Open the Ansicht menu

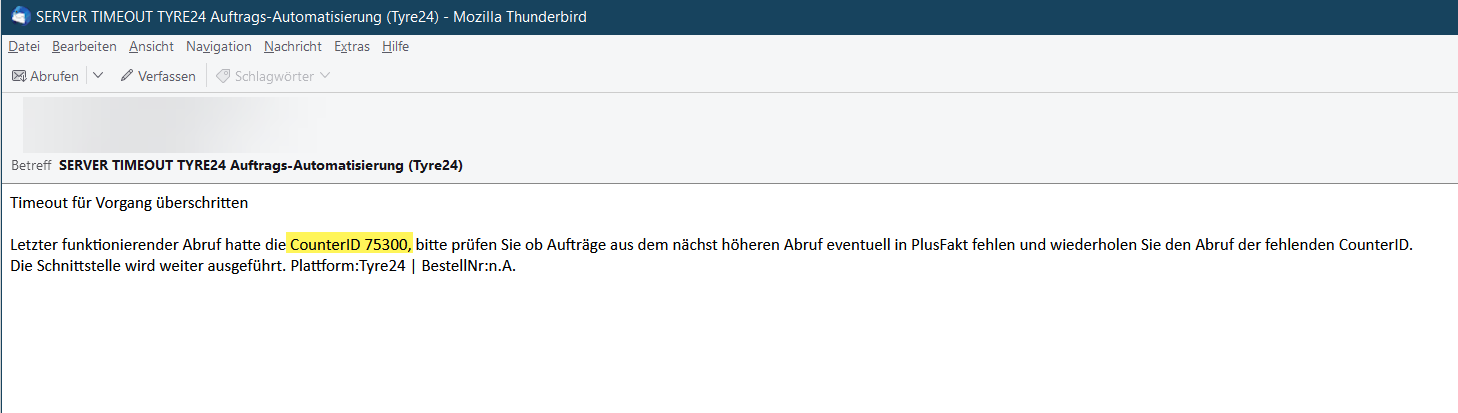pos(151,46)
